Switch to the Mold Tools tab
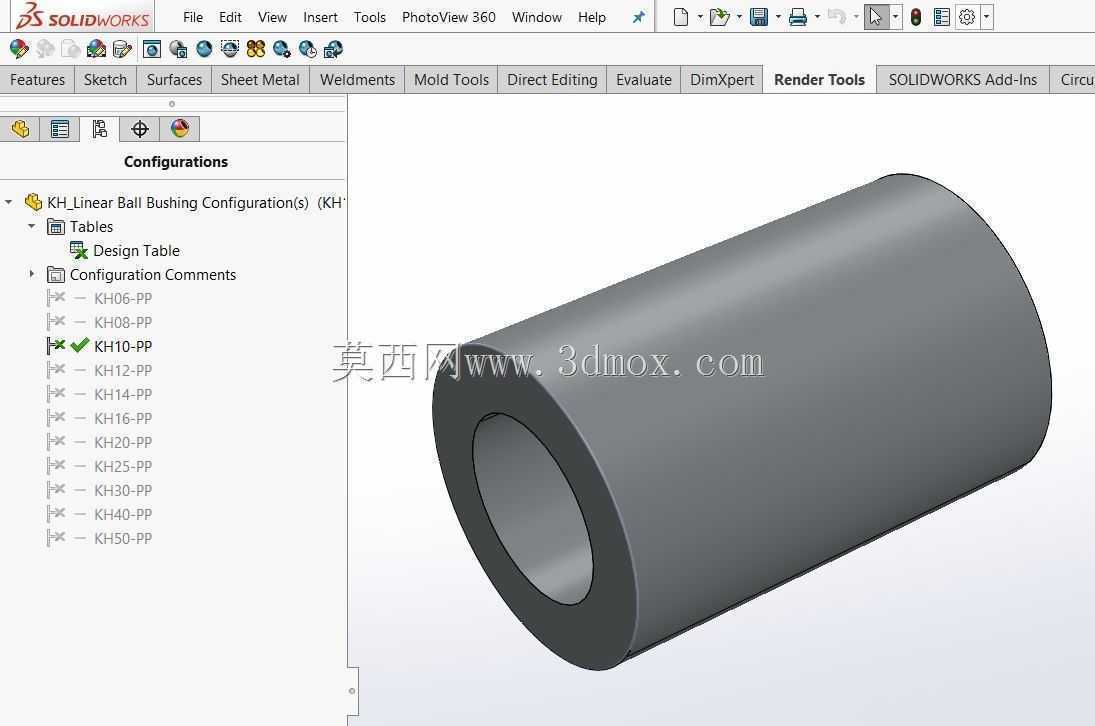The height and width of the screenshot is (726, 1095). click(x=451, y=80)
